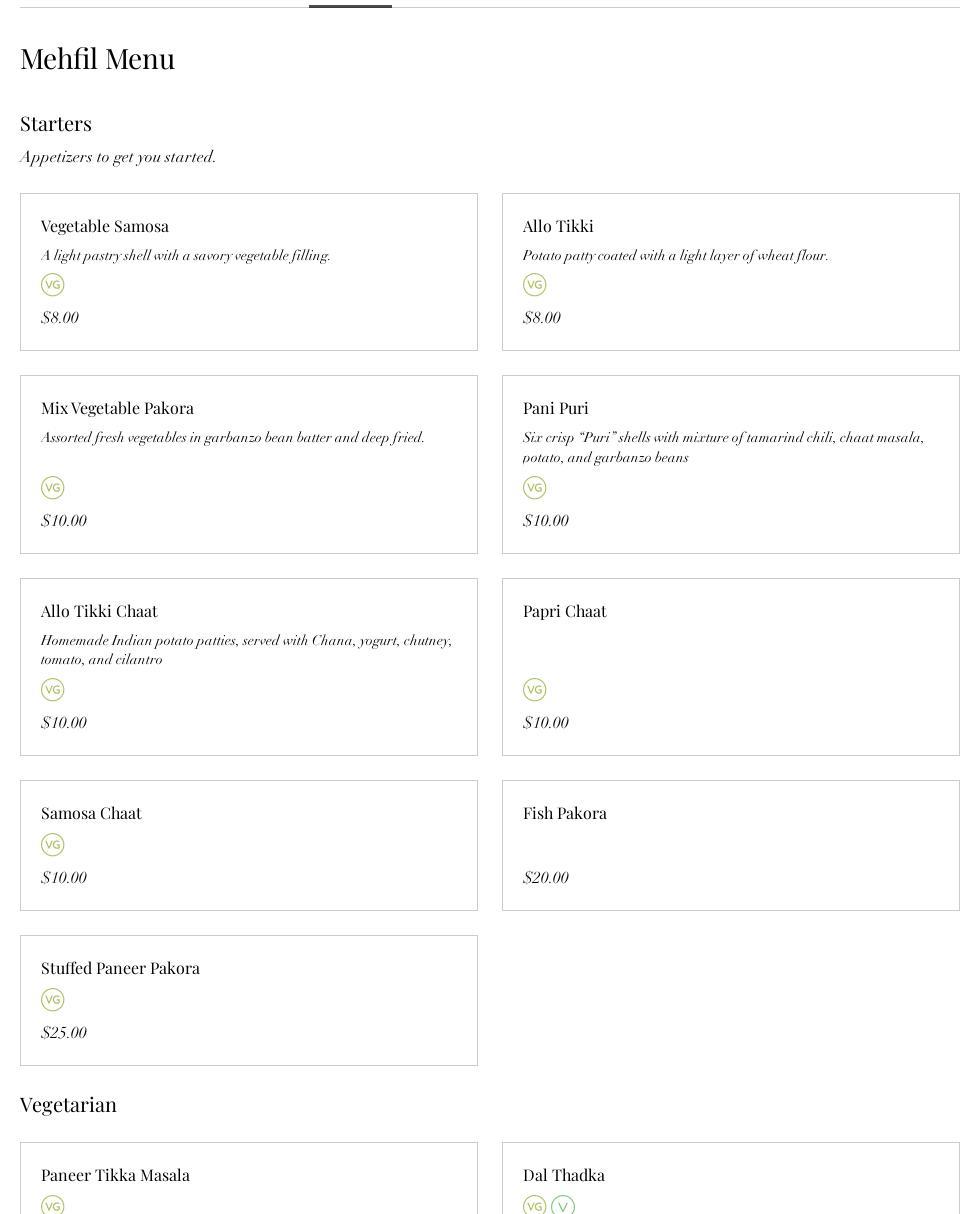Click the vegetarian icon under Samosa Chaat

coord(53,845)
